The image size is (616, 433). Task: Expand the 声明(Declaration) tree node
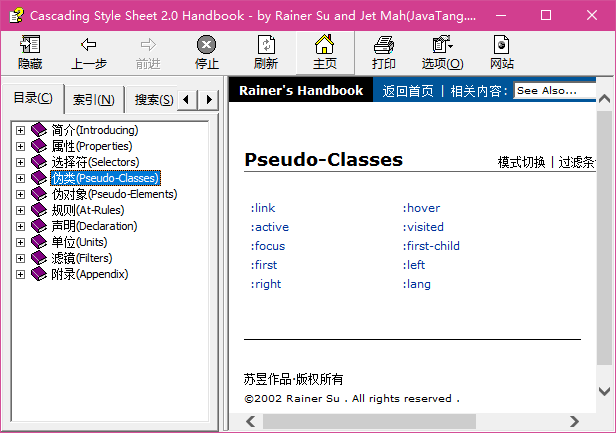coord(20,226)
